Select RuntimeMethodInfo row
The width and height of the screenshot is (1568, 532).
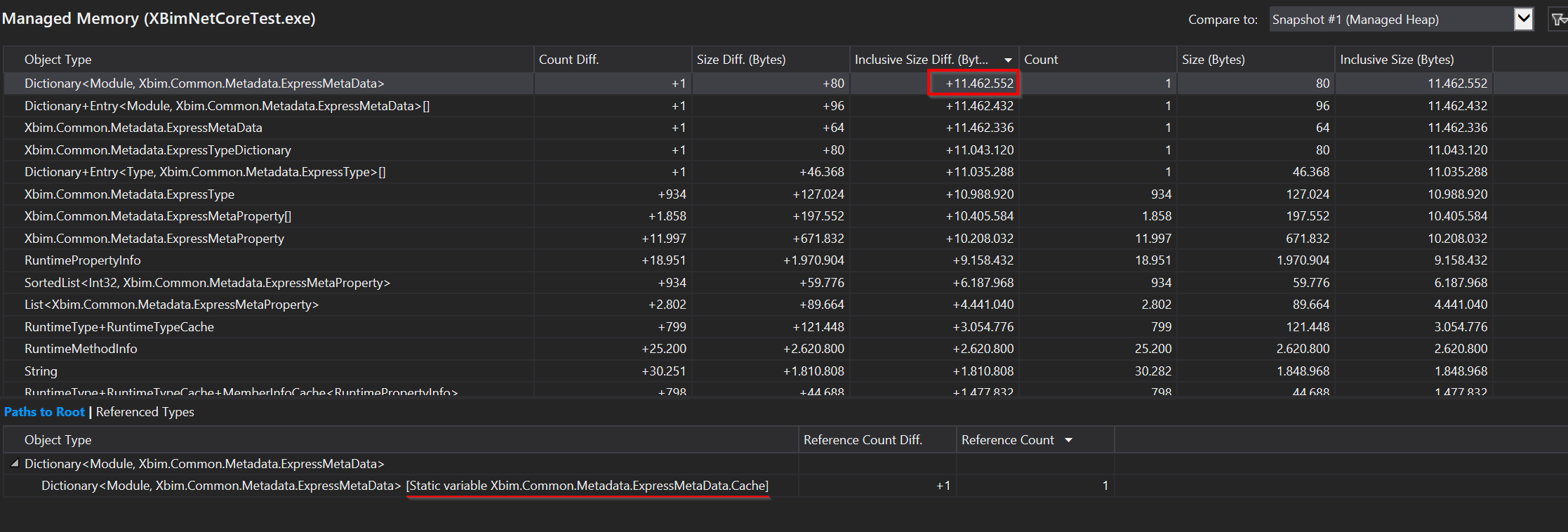click(x=784, y=349)
